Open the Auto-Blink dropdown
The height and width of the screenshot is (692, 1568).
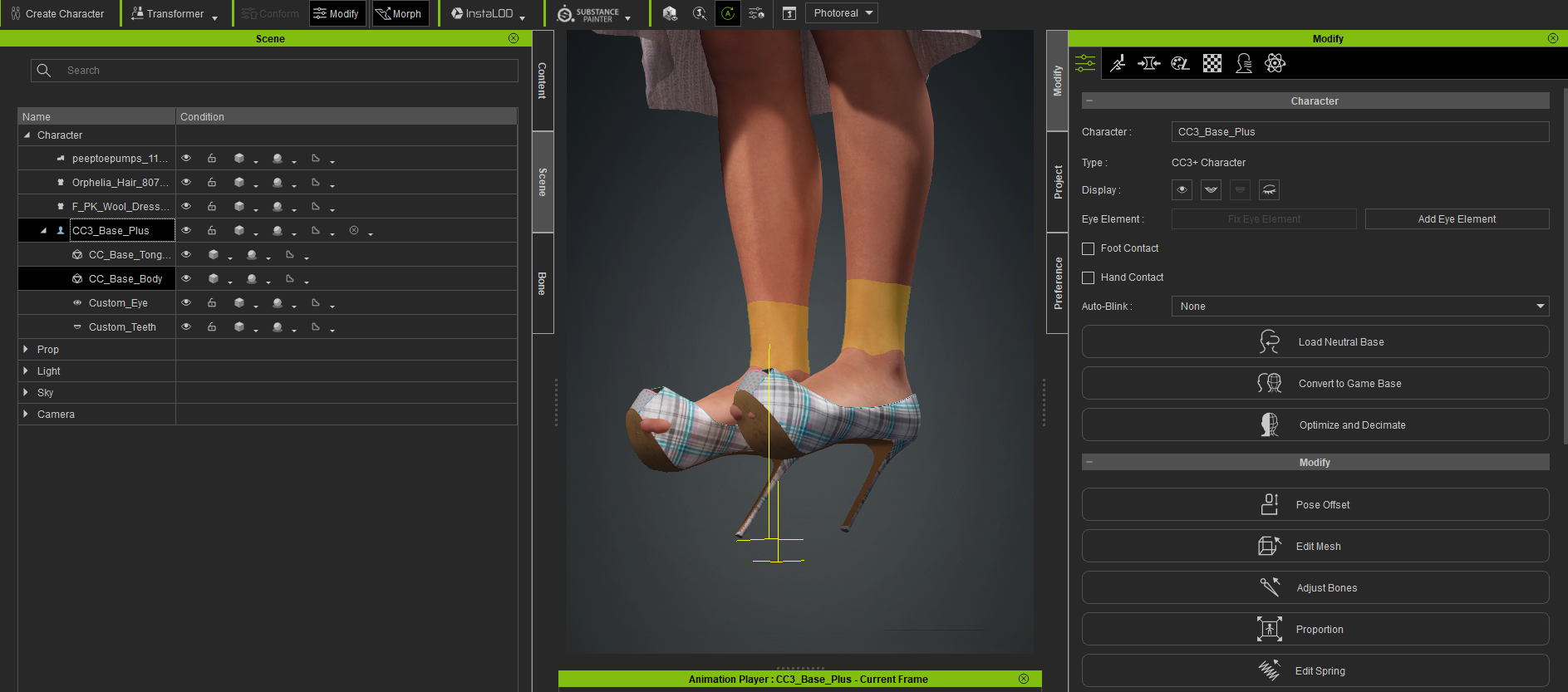click(1360, 307)
